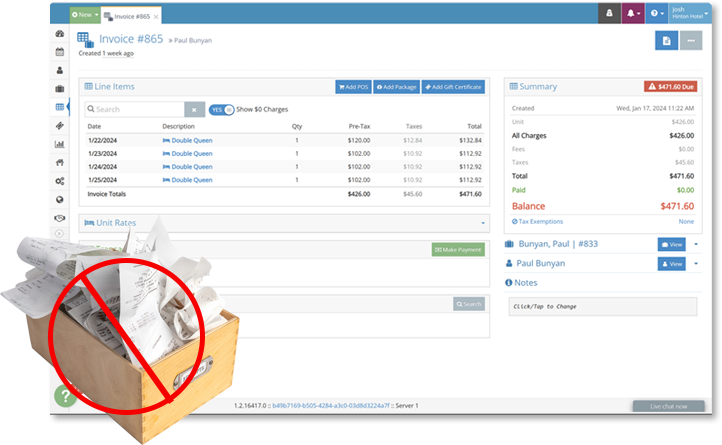This screenshot has height=445, width=722.
Task: Toggle the Show $0 Charges switch
Action: tap(221, 110)
